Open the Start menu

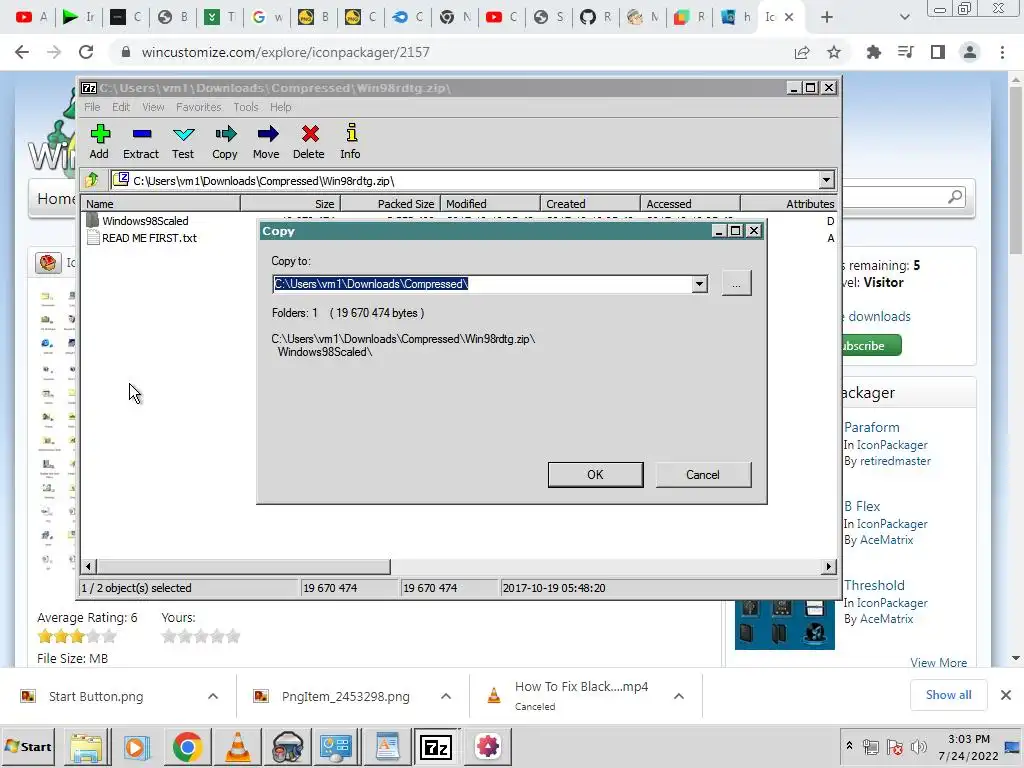pyautogui.click(x=28, y=746)
